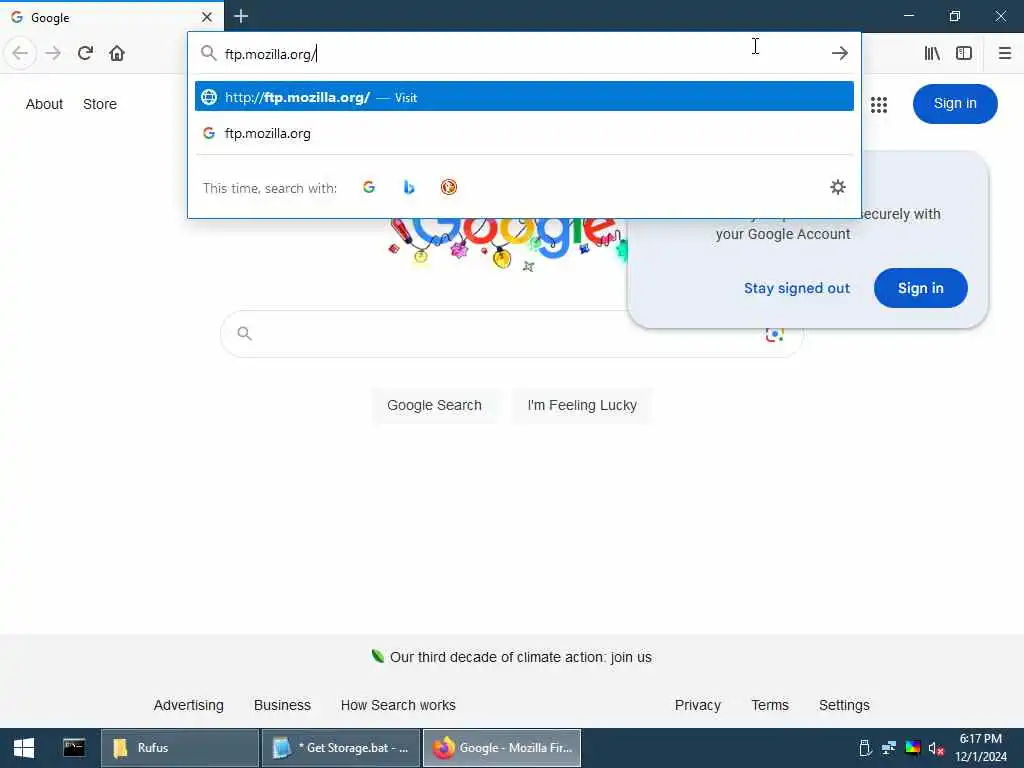The image size is (1024, 768).
Task: Switch to Get Storage.bat Notepad window
Action: tap(341, 748)
